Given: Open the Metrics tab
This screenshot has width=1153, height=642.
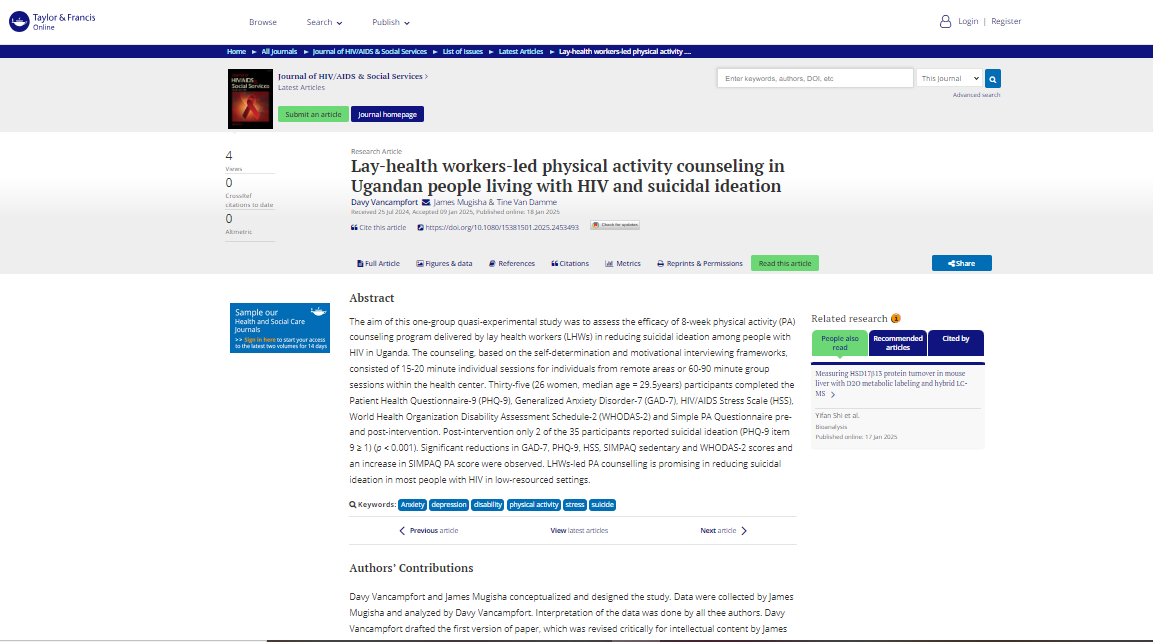Looking at the screenshot, I should (x=623, y=263).
